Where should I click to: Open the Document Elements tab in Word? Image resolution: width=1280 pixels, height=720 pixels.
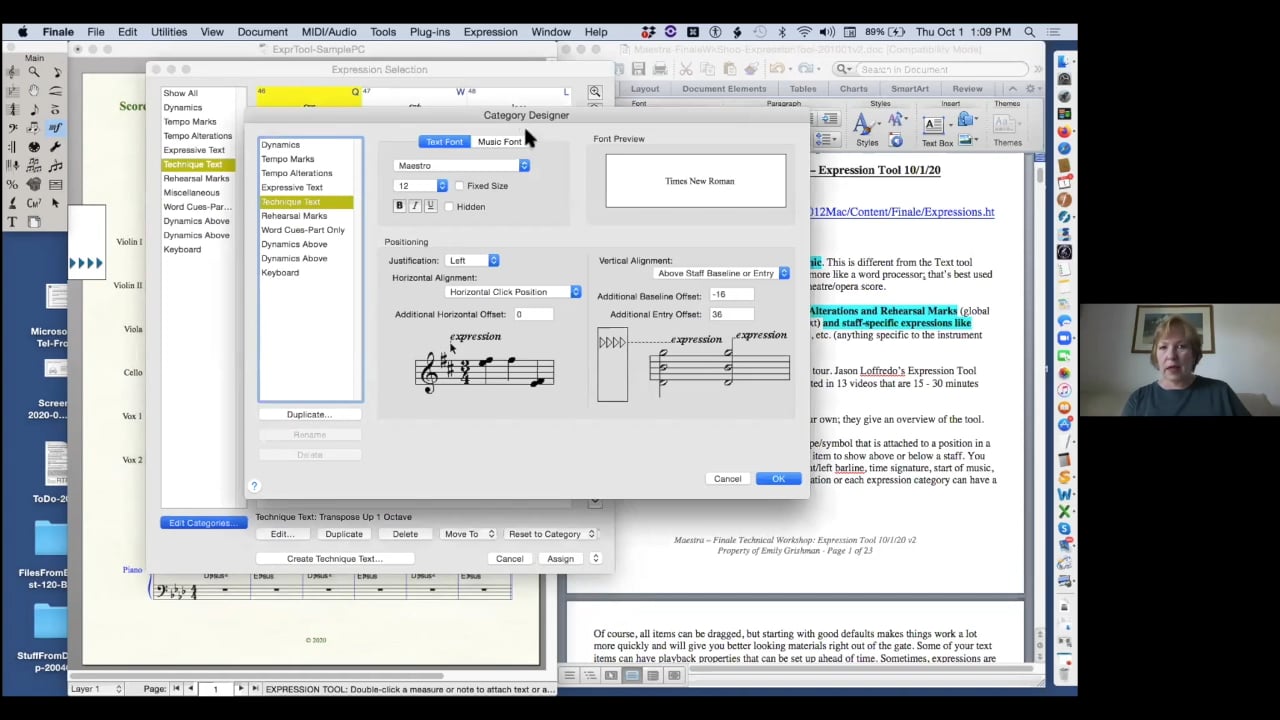click(724, 89)
